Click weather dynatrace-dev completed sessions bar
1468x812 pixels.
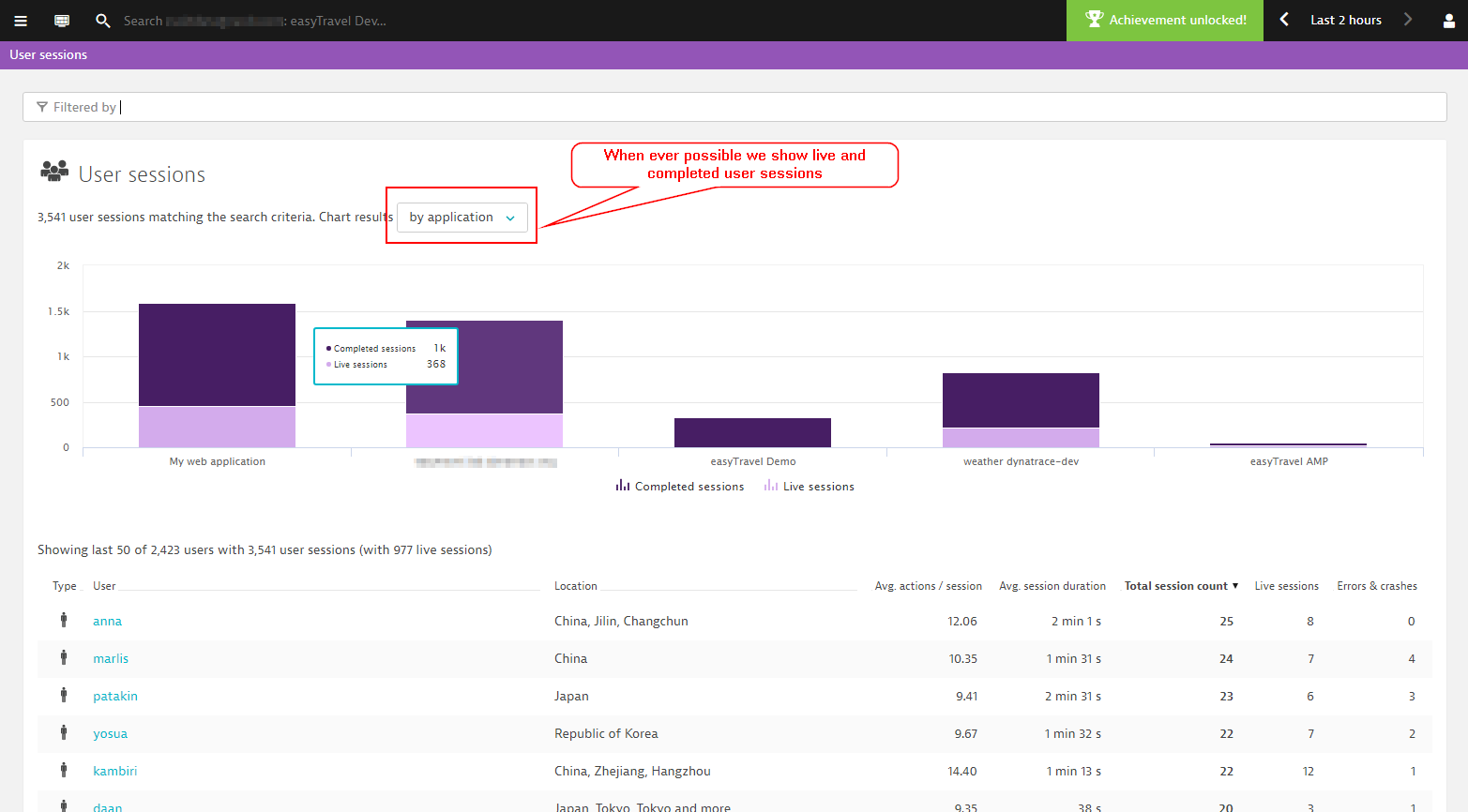[x=1021, y=400]
